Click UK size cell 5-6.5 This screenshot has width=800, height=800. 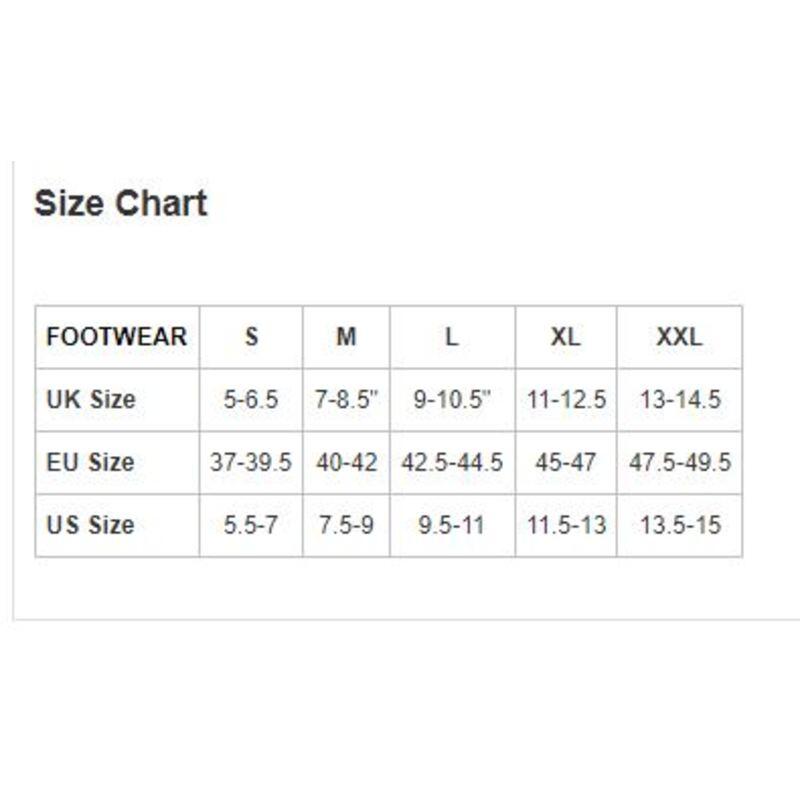(x=251, y=399)
